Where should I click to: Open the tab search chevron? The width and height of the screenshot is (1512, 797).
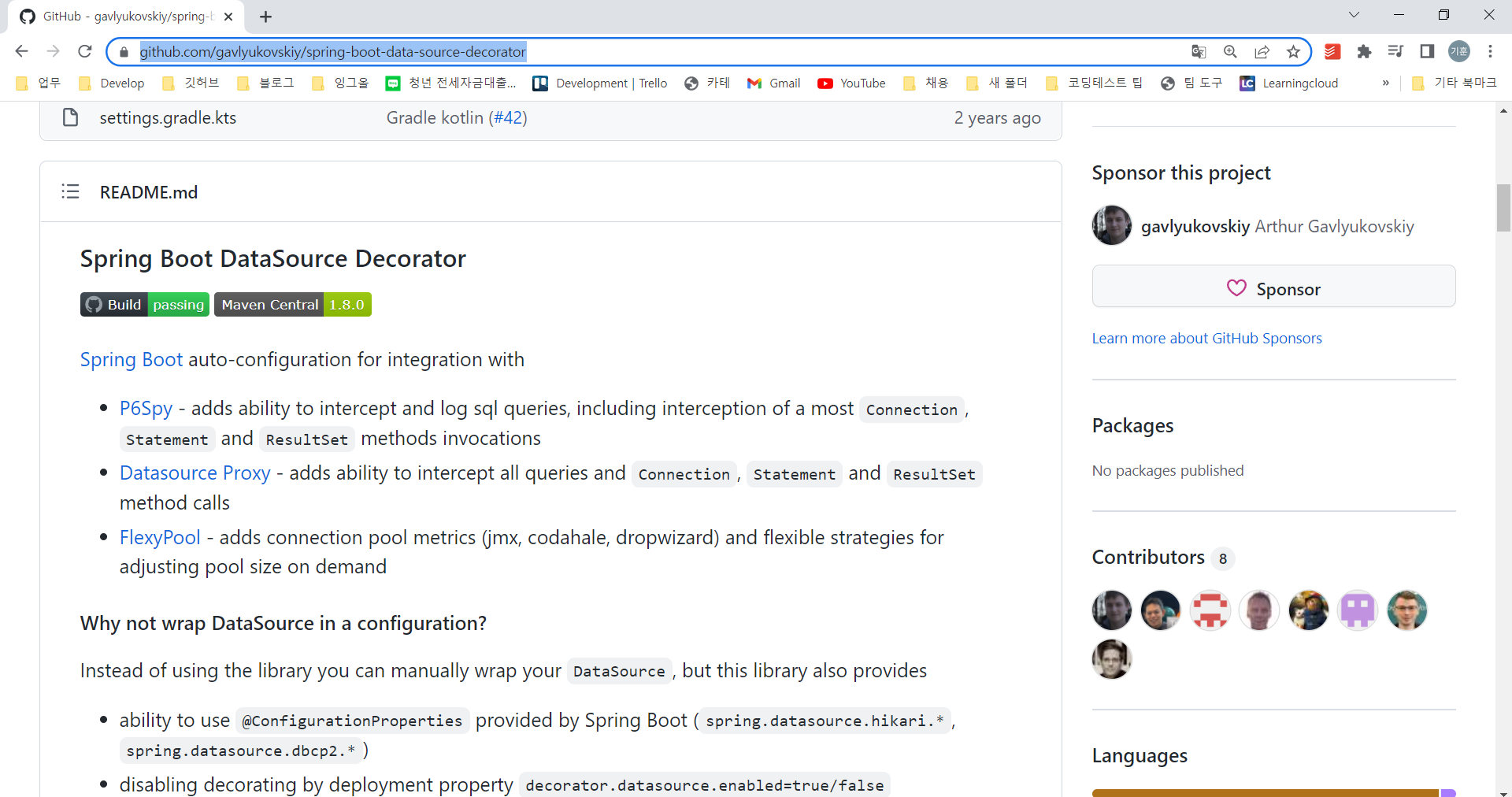tap(1354, 15)
